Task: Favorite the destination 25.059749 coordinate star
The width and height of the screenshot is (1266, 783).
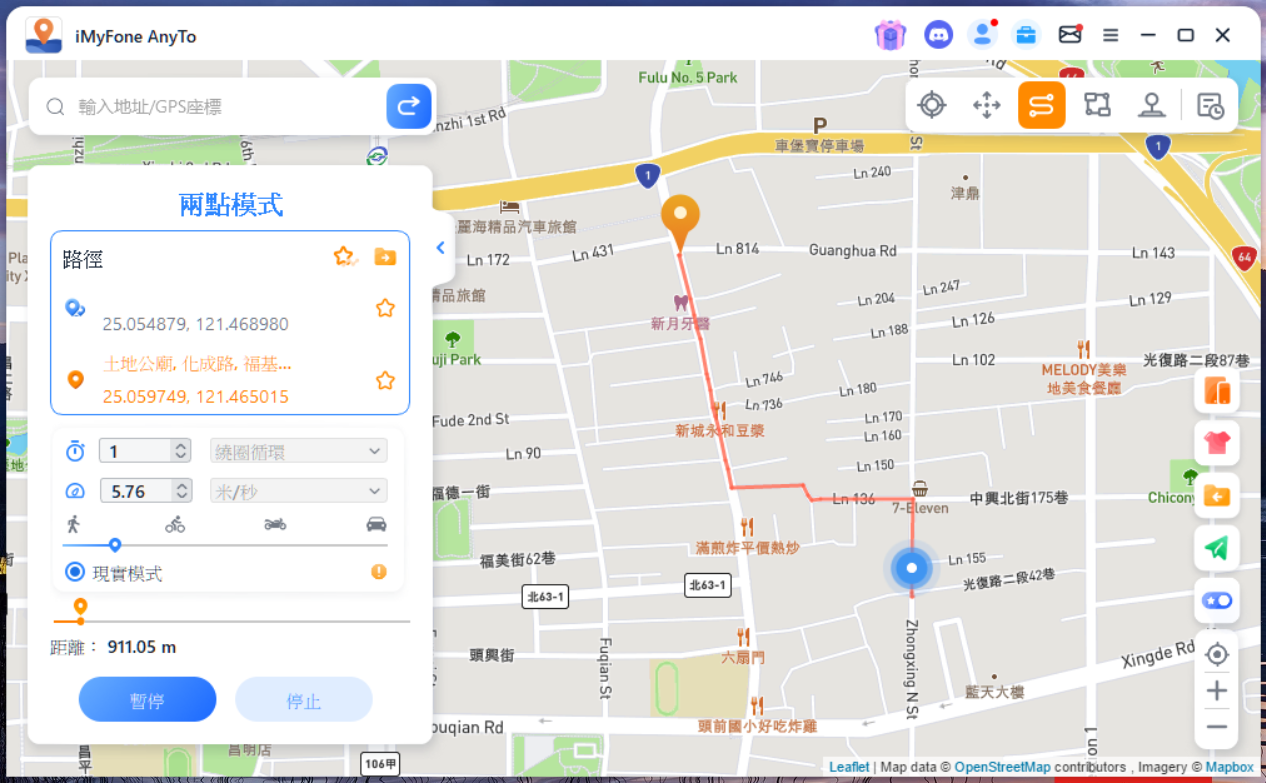Action: (385, 380)
